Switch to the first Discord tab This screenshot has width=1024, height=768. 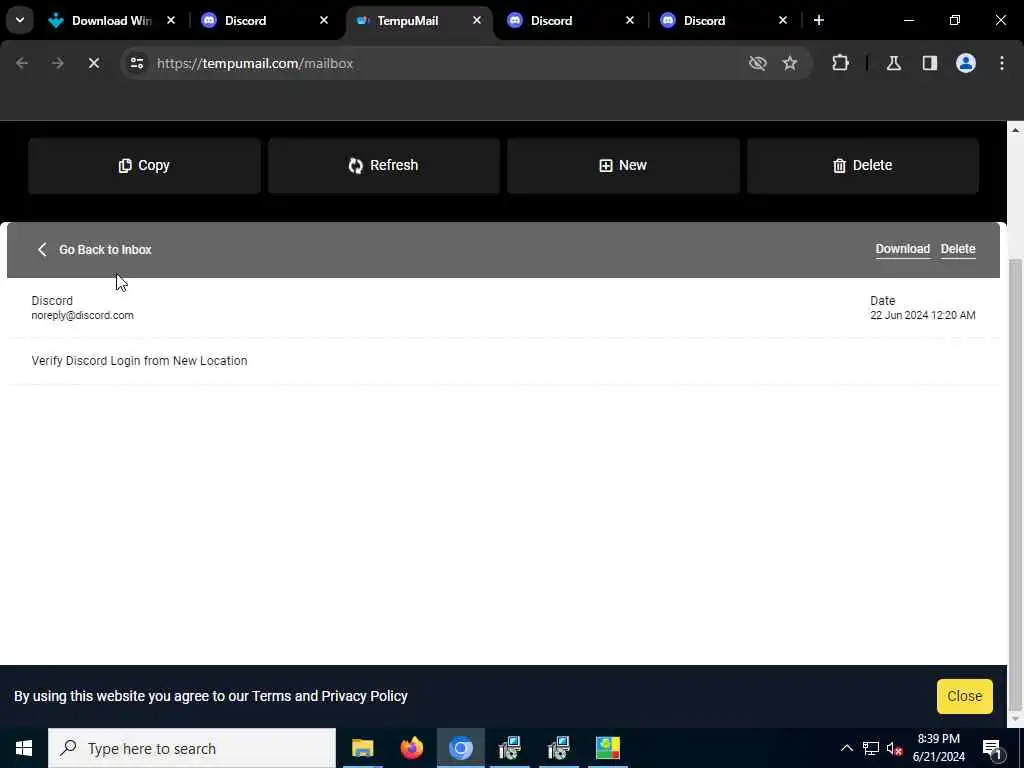[264, 21]
